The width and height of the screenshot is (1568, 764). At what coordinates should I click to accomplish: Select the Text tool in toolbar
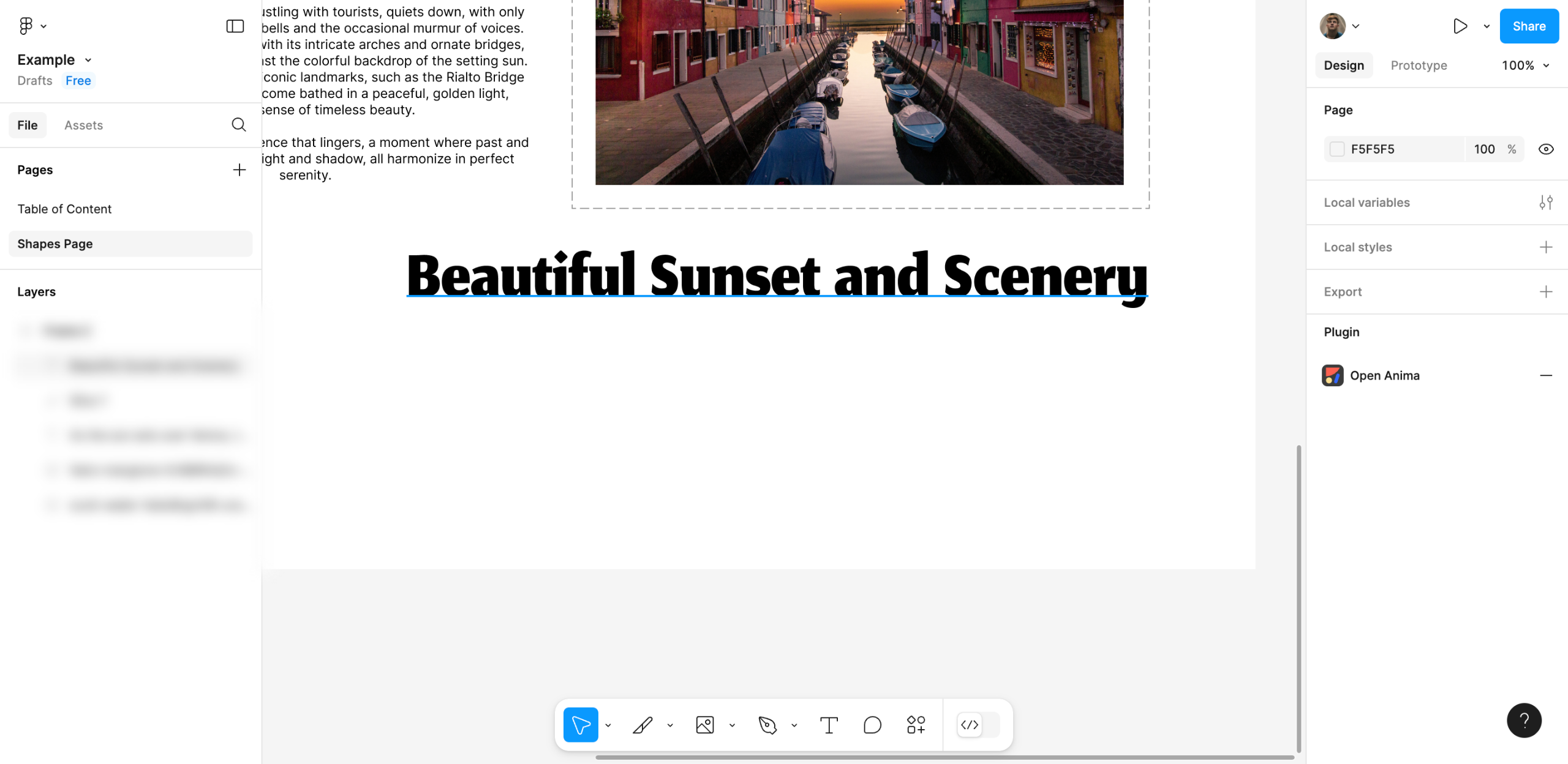[x=829, y=725]
